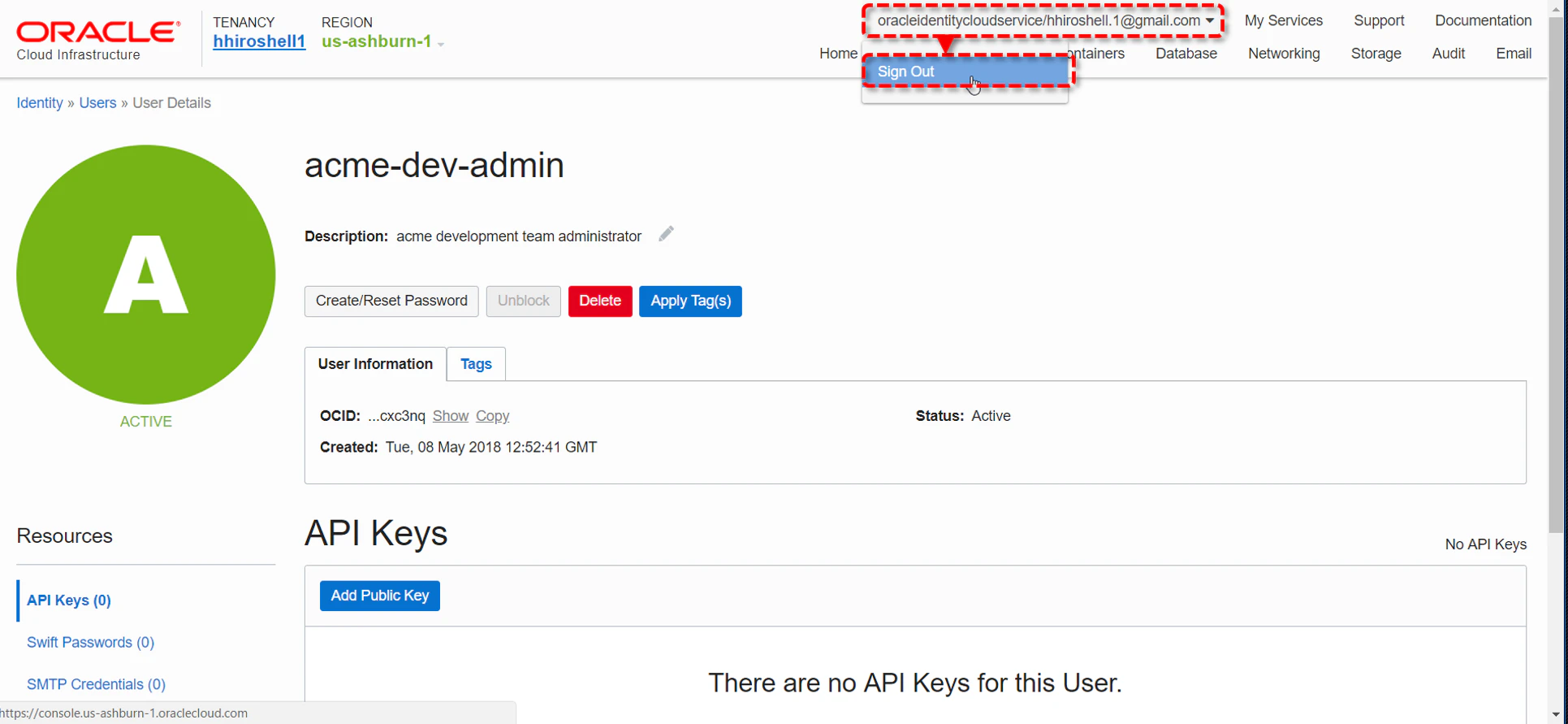
Task: Navigate to Users breadcrumb
Action: (x=97, y=103)
